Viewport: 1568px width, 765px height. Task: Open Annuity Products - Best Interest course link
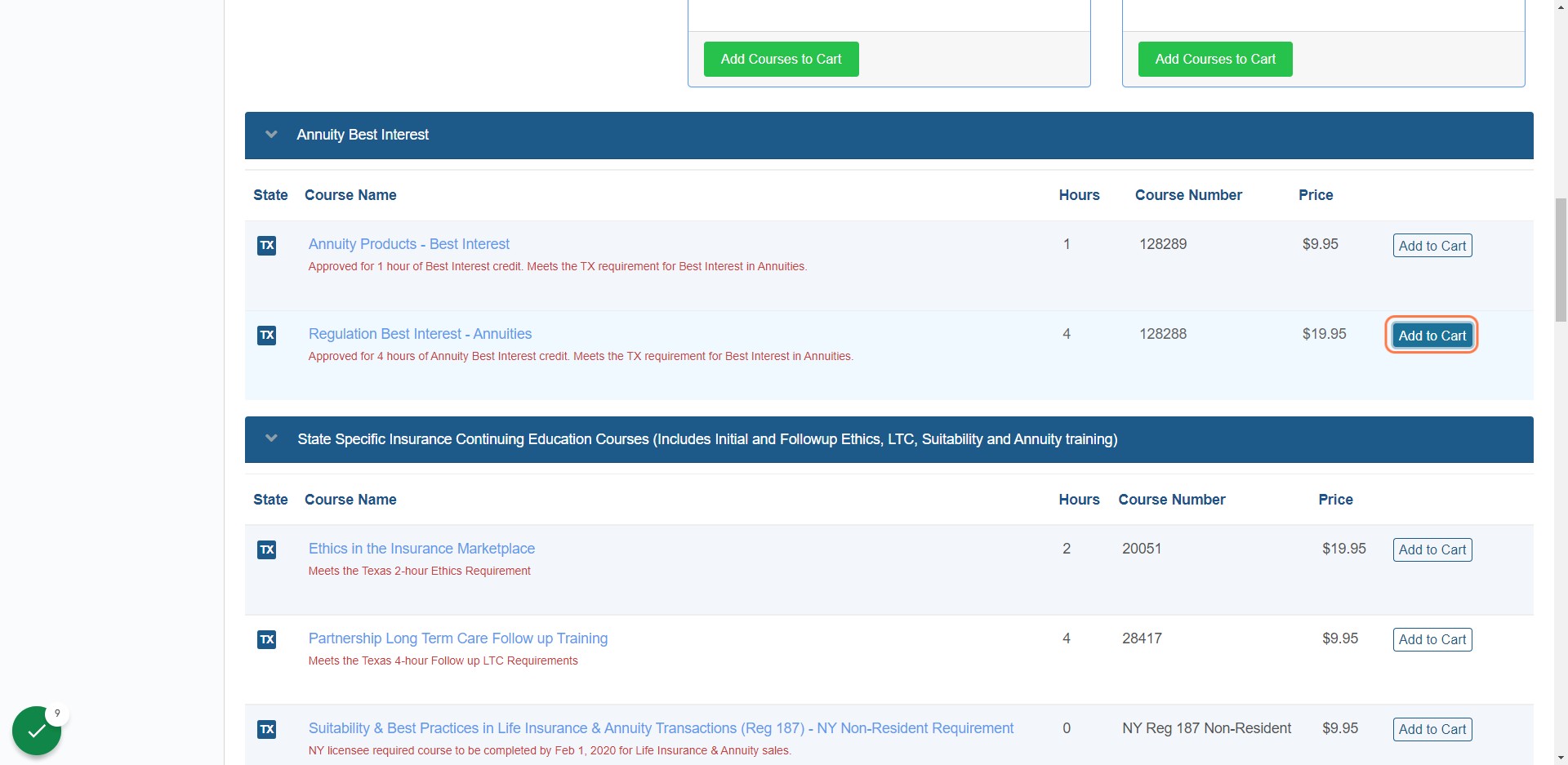[x=409, y=244]
